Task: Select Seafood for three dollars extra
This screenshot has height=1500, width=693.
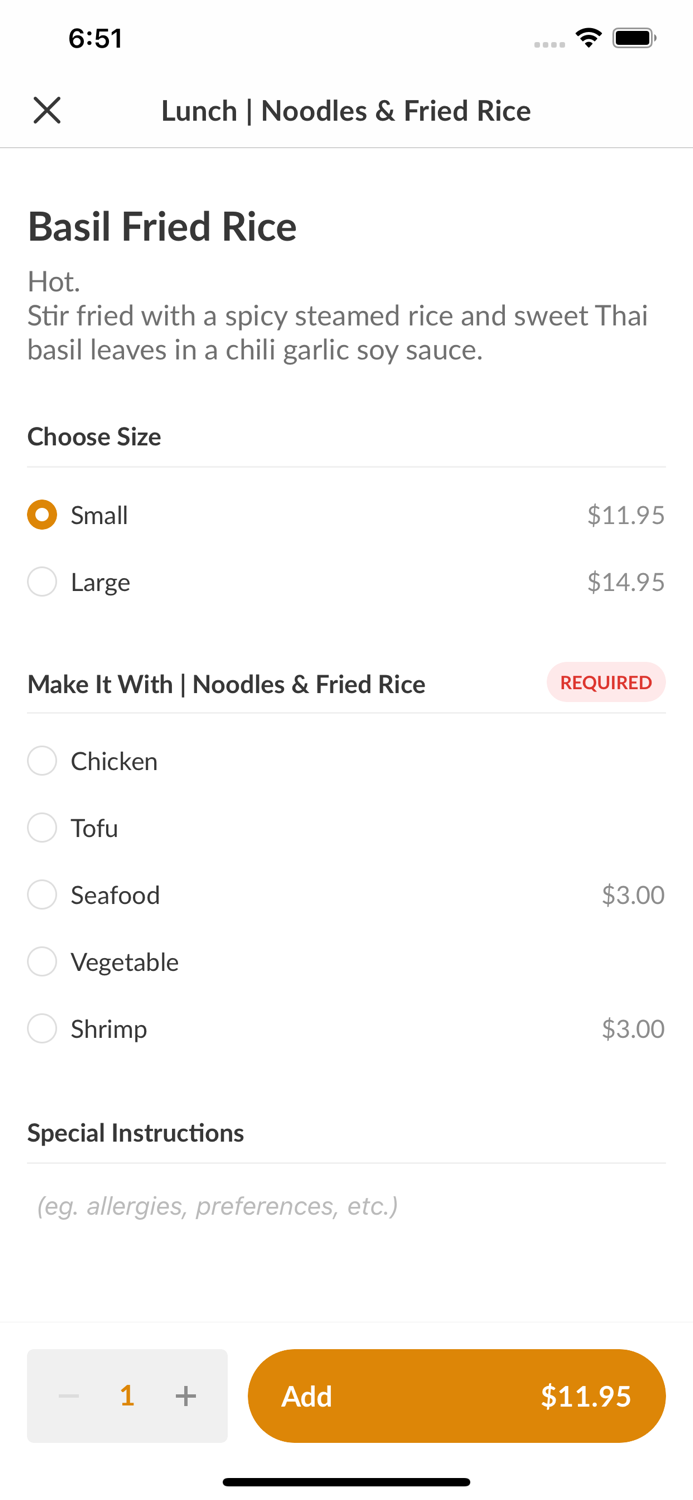Action: point(42,894)
